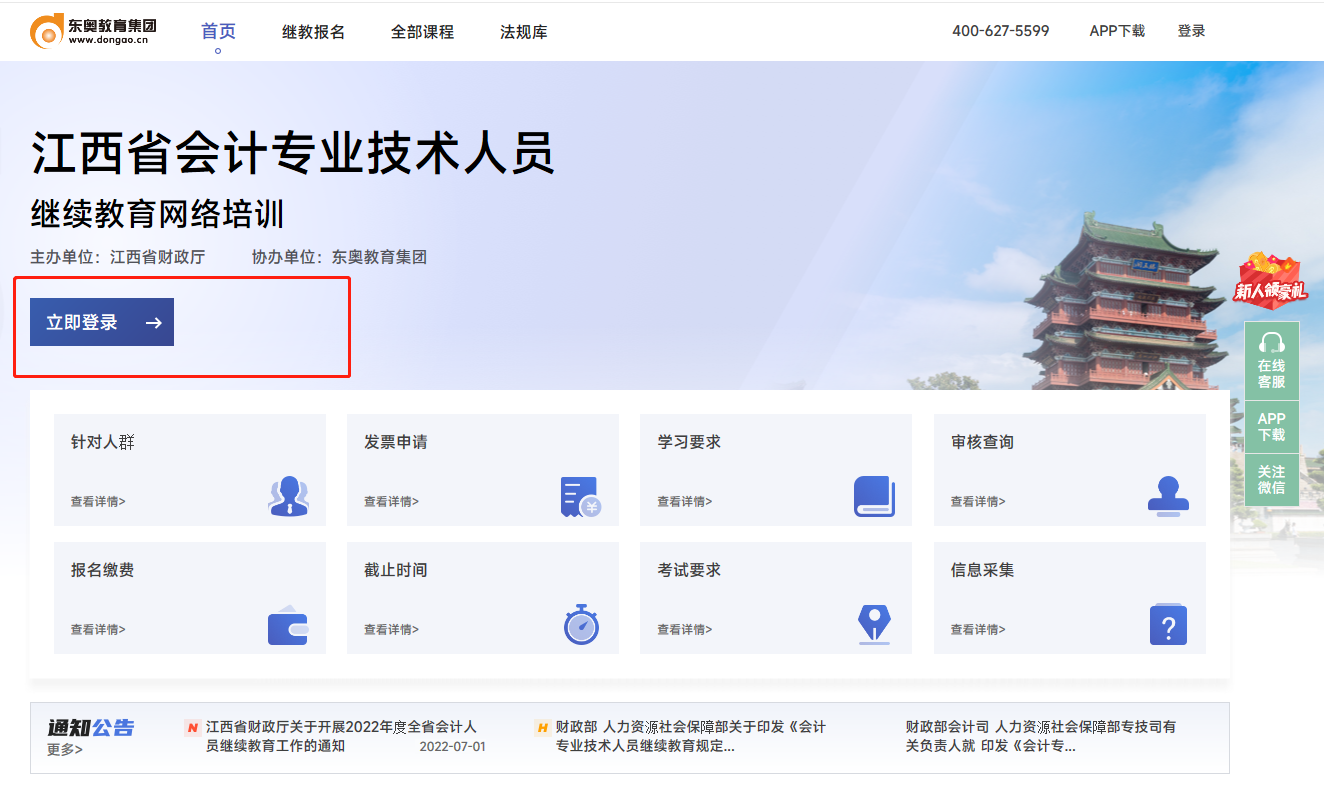Click the wallet icon on 报名缴费 card
The height and width of the screenshot is (798, 1324).
[x=289, y=625]
